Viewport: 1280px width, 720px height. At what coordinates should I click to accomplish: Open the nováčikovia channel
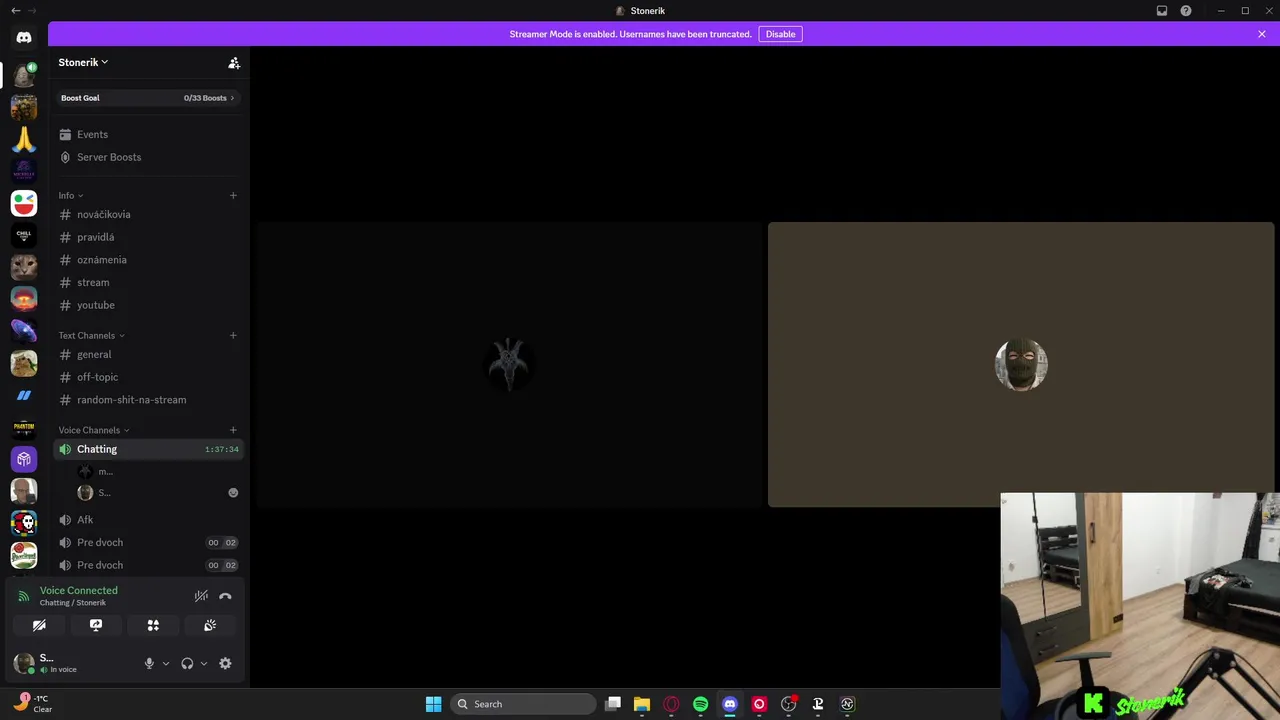click(x=148, y=214)
